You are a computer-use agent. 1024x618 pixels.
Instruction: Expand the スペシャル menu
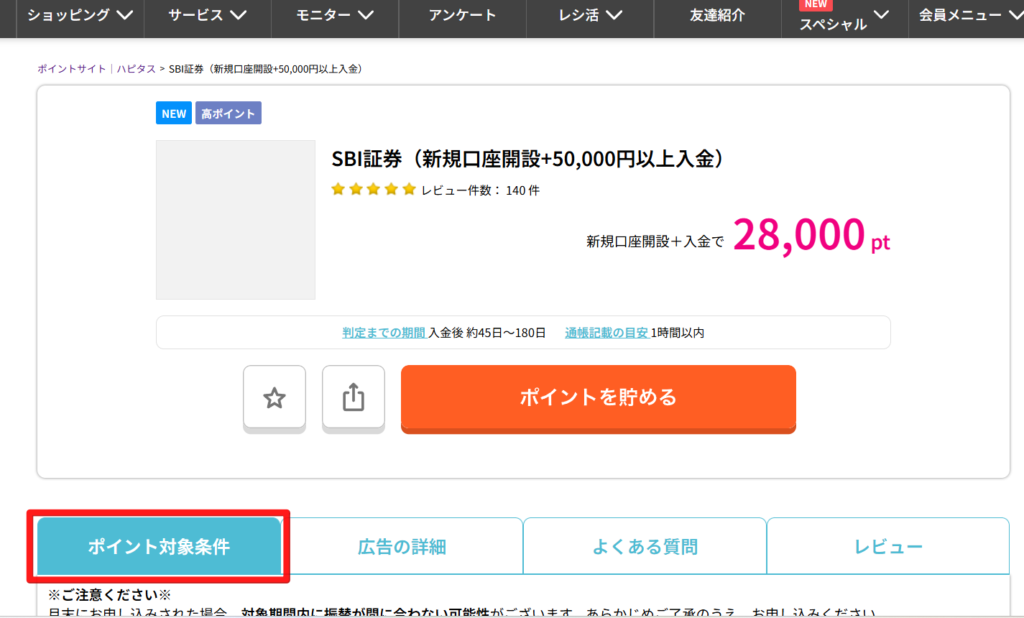click(x=844, y=17)
